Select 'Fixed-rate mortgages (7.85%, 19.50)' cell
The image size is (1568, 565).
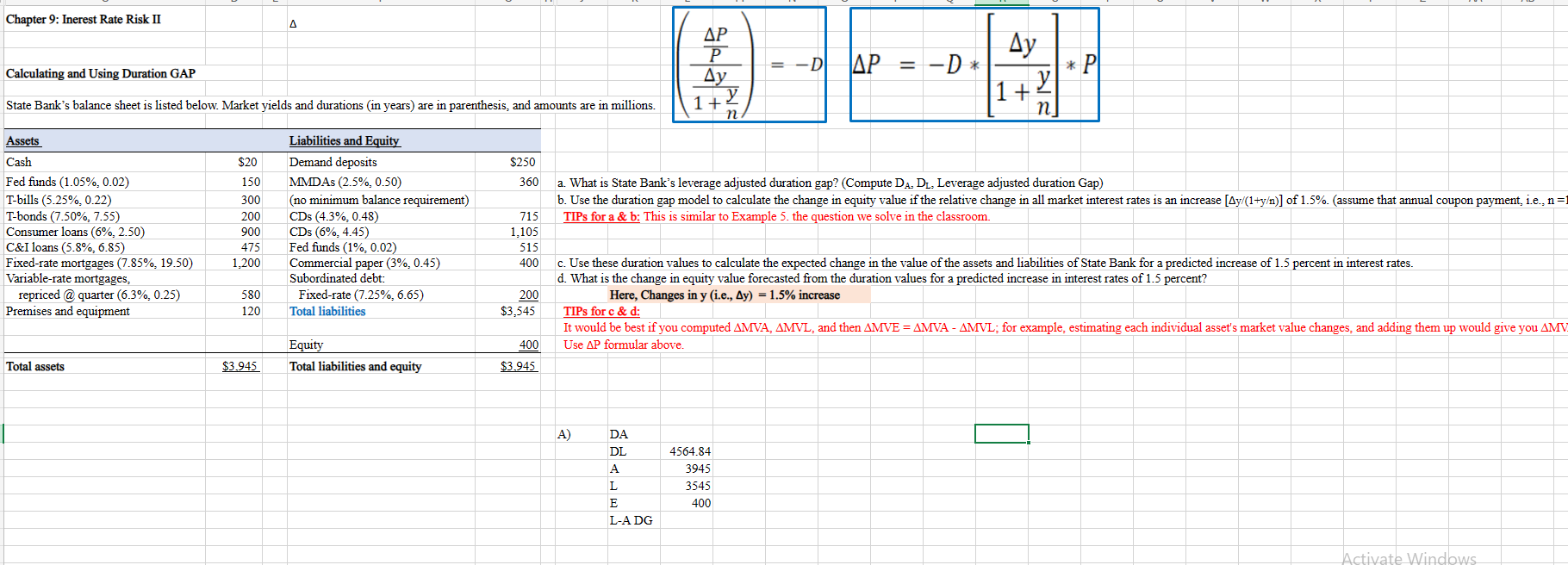pos(99,263)
